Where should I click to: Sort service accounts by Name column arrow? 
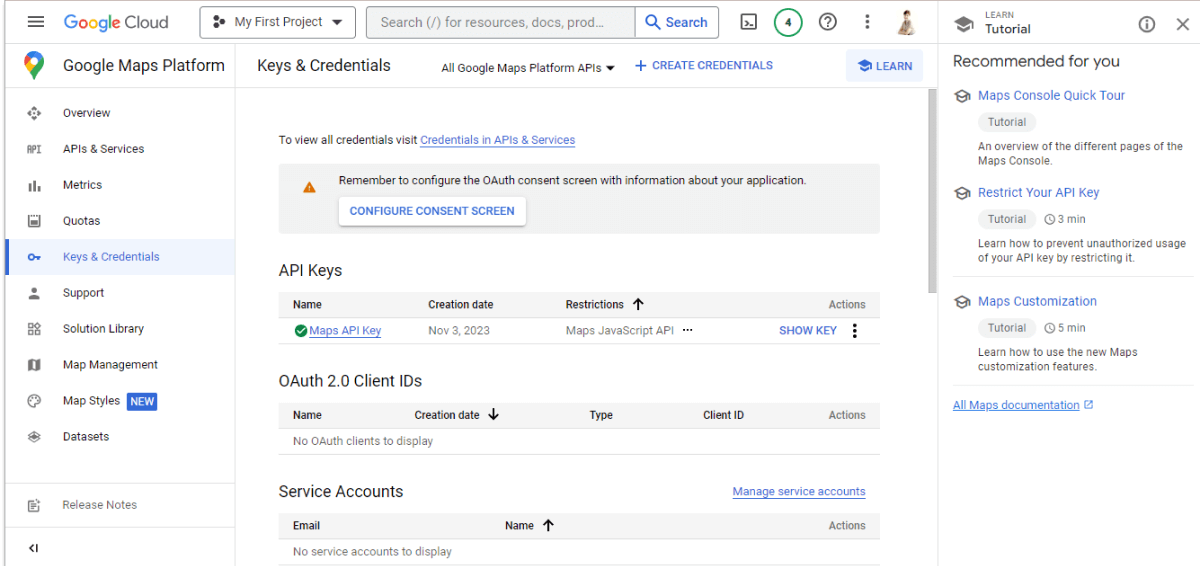pos(548,525)
